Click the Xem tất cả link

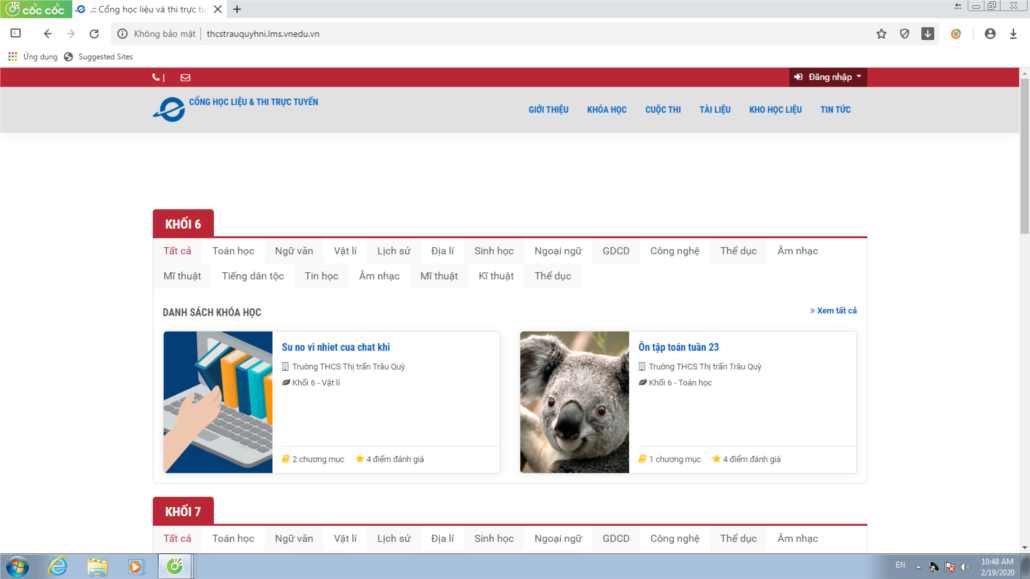pos(833,311)
